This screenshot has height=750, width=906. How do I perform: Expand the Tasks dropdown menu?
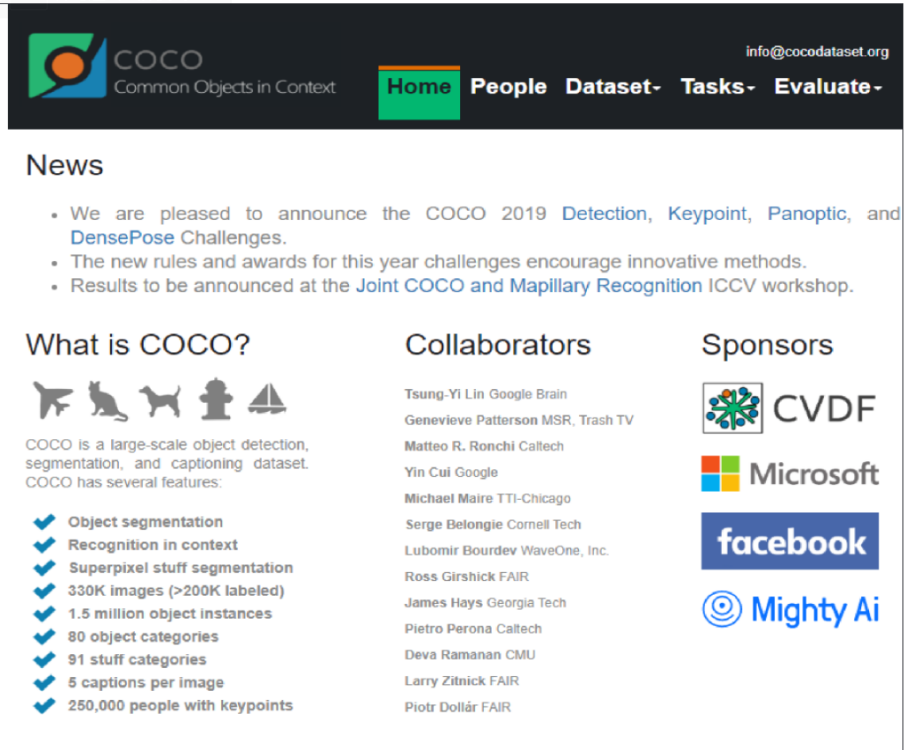(x=717, y=87)
